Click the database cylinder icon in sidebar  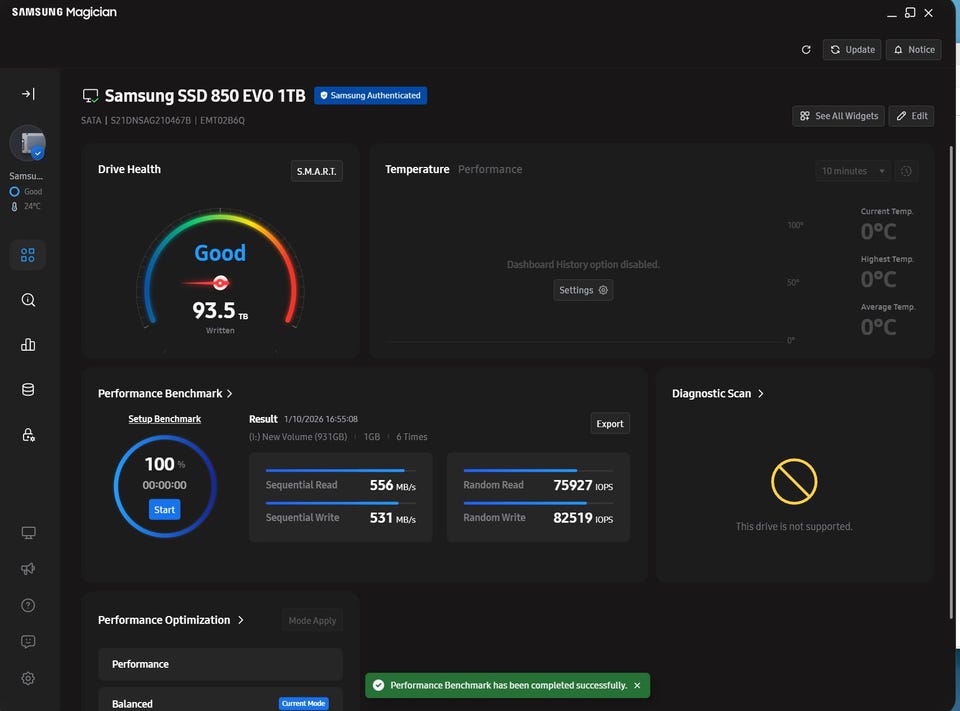28,390
